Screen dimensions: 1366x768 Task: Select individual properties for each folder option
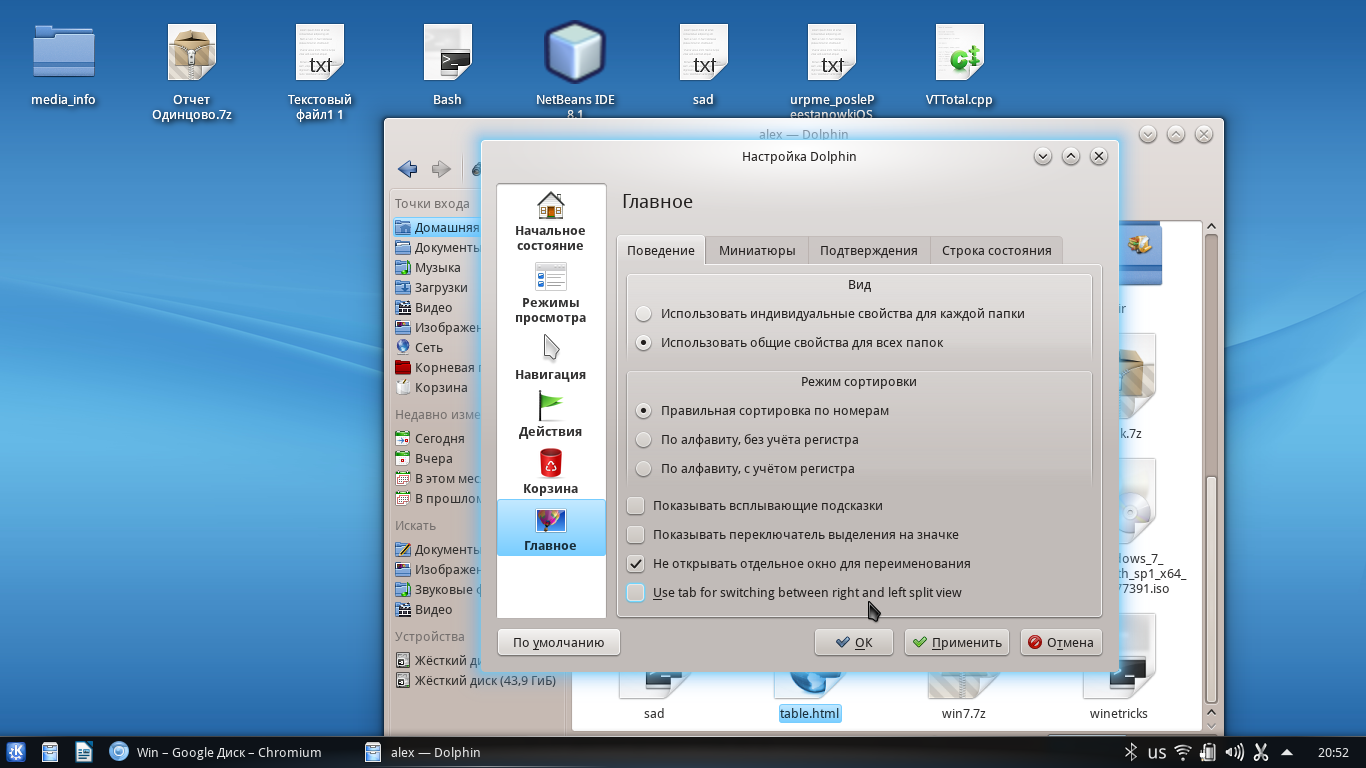tap(644, 314)
